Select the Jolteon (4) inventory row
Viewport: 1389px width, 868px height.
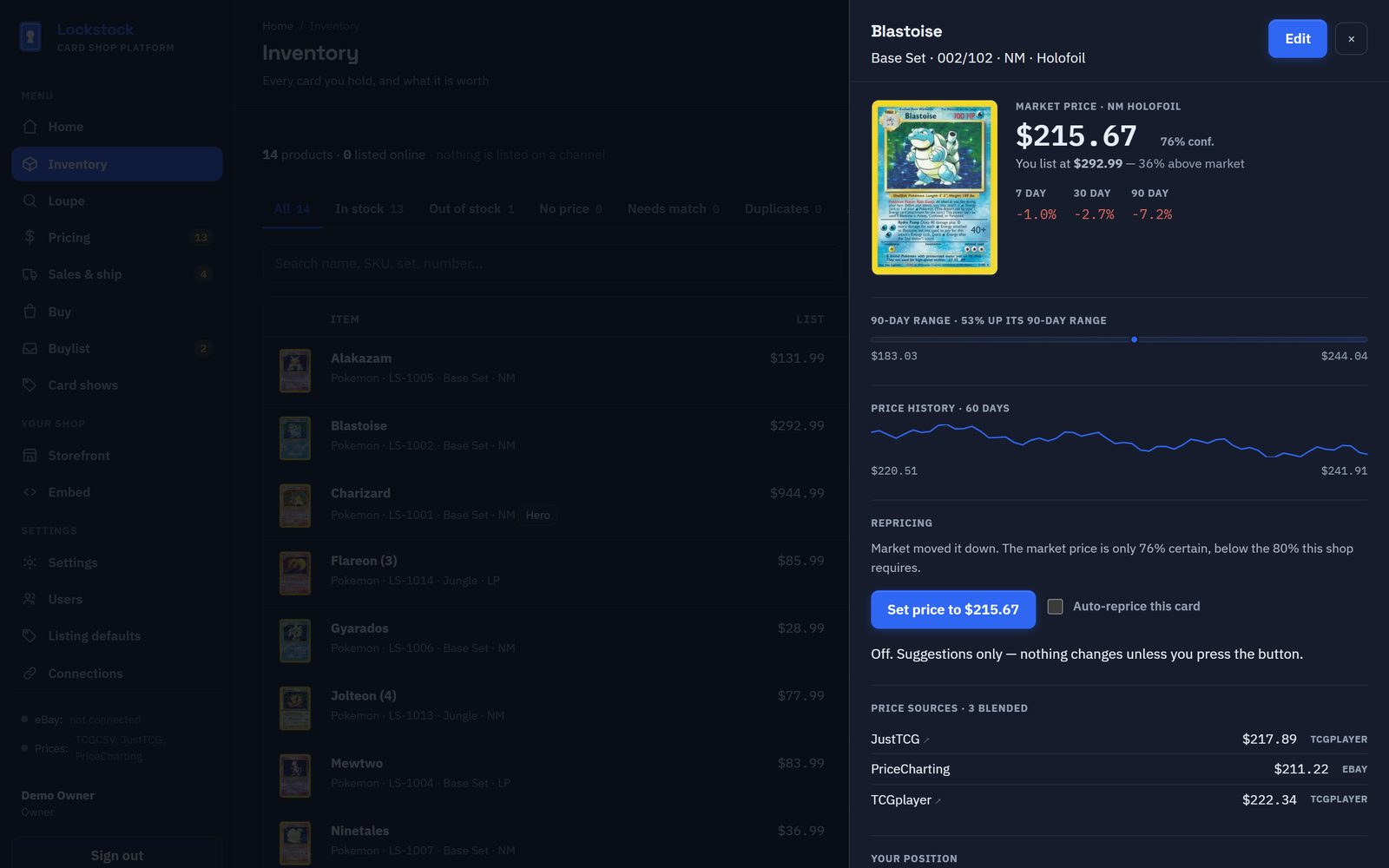coord(556,707)
